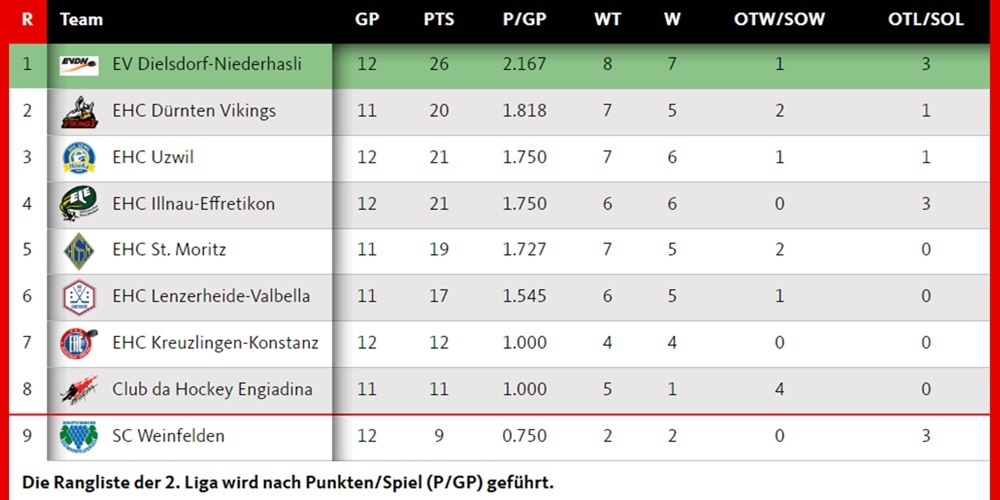Sort by the P/GP column header
This screenshot has height=500, width=1000.
point(525,20)
